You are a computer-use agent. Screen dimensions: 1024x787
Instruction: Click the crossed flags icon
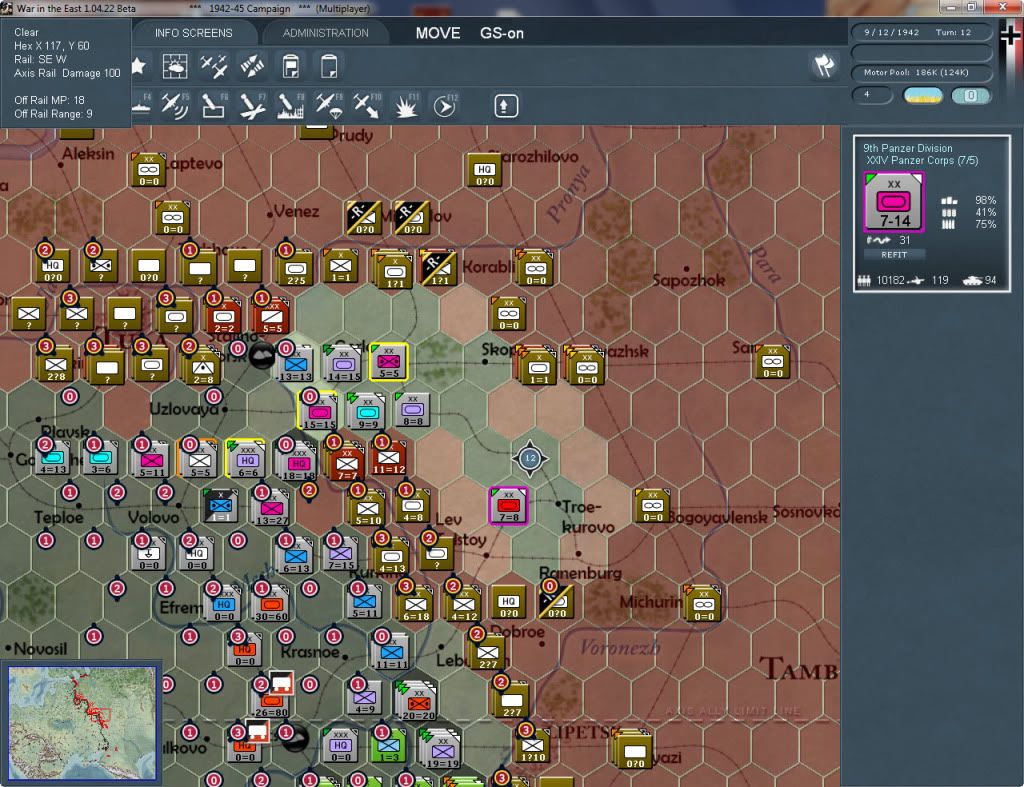coord(824,65)
